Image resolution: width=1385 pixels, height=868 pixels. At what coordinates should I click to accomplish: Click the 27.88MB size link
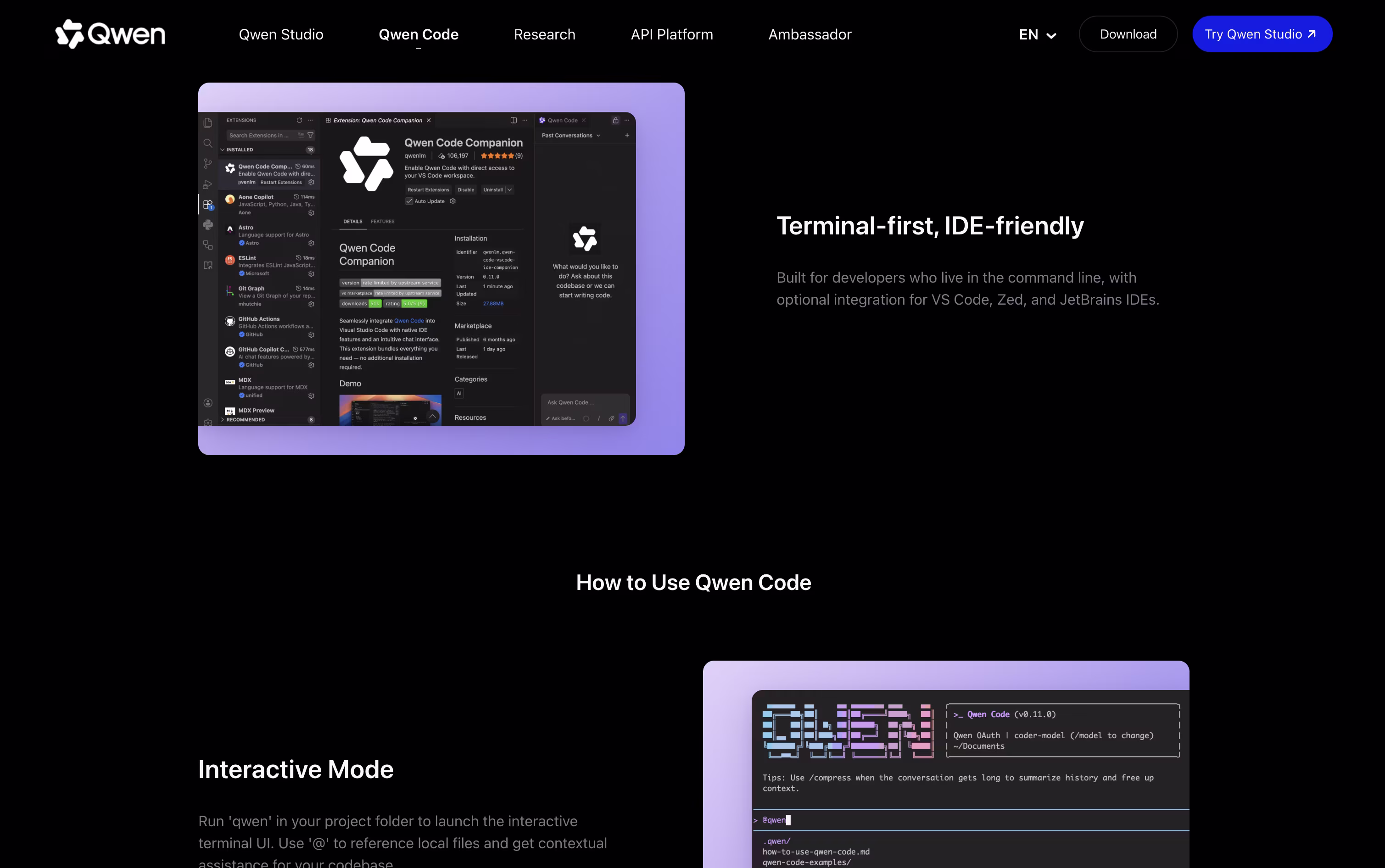pyautogui.click(x=493, y=304)
